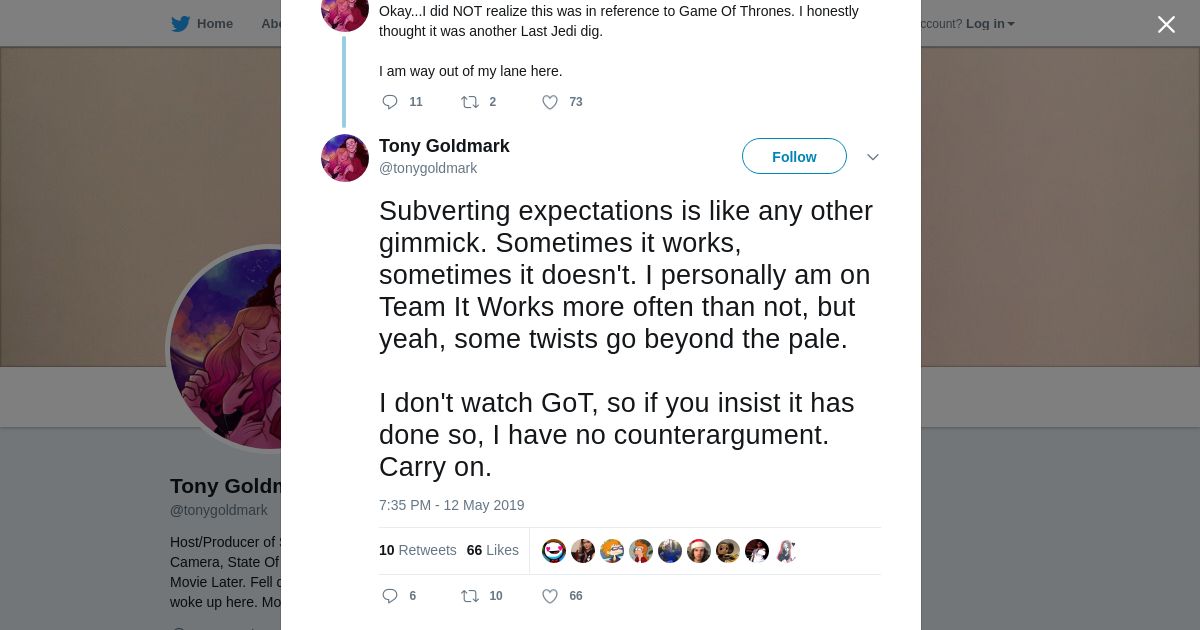Image resolution: width=1200 pixels, height=630 pixels.
Task: Retweet the tweet with 2 retweets
Action: click(x=470, y=102)
